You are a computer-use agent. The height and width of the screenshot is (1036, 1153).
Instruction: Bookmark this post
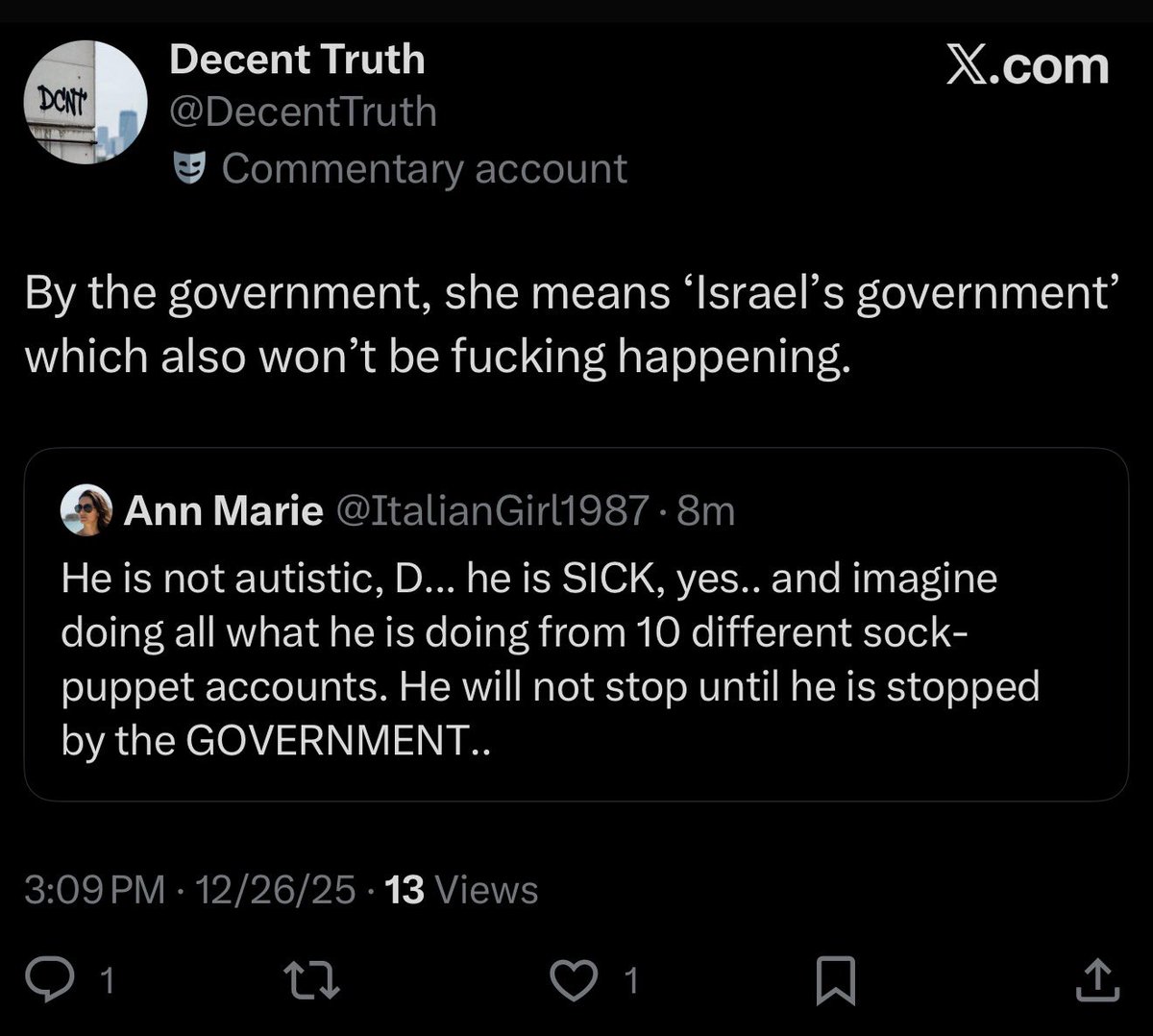(x=834, y=981)
